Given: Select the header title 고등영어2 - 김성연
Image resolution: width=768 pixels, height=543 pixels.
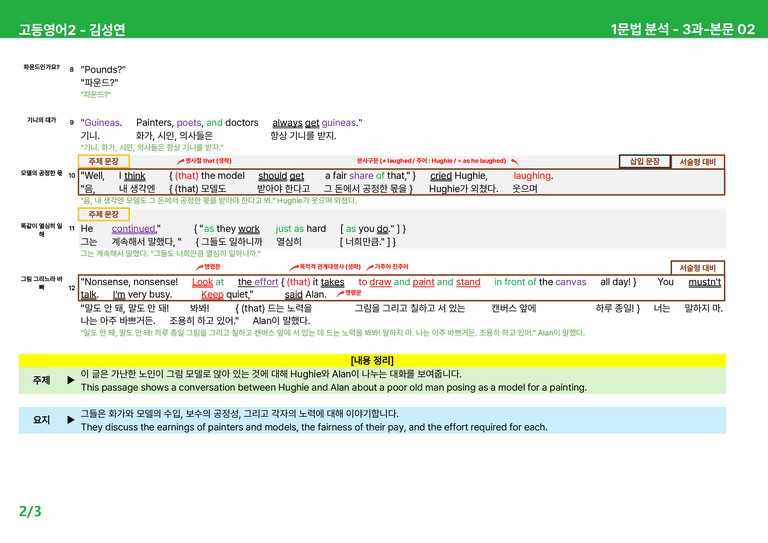Looking at the screenshot, I should 72,29.
